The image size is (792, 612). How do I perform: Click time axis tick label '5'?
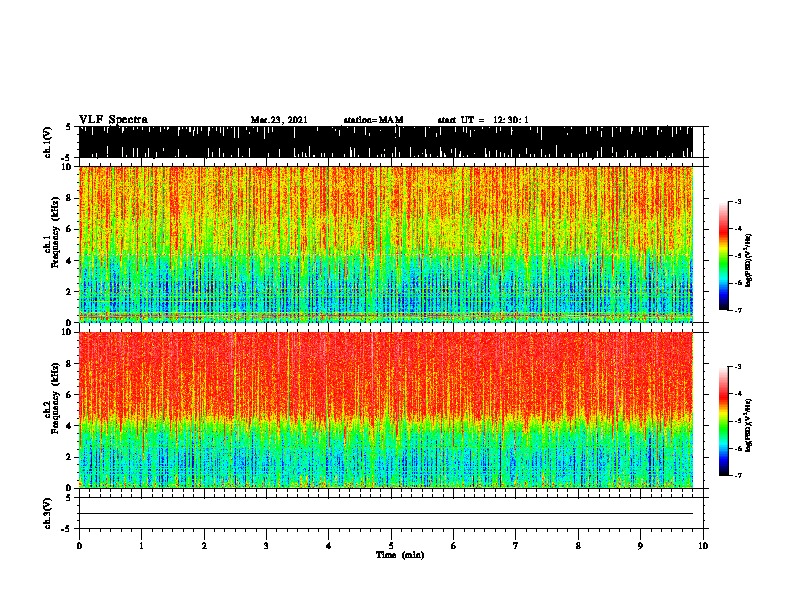(391, 546)
